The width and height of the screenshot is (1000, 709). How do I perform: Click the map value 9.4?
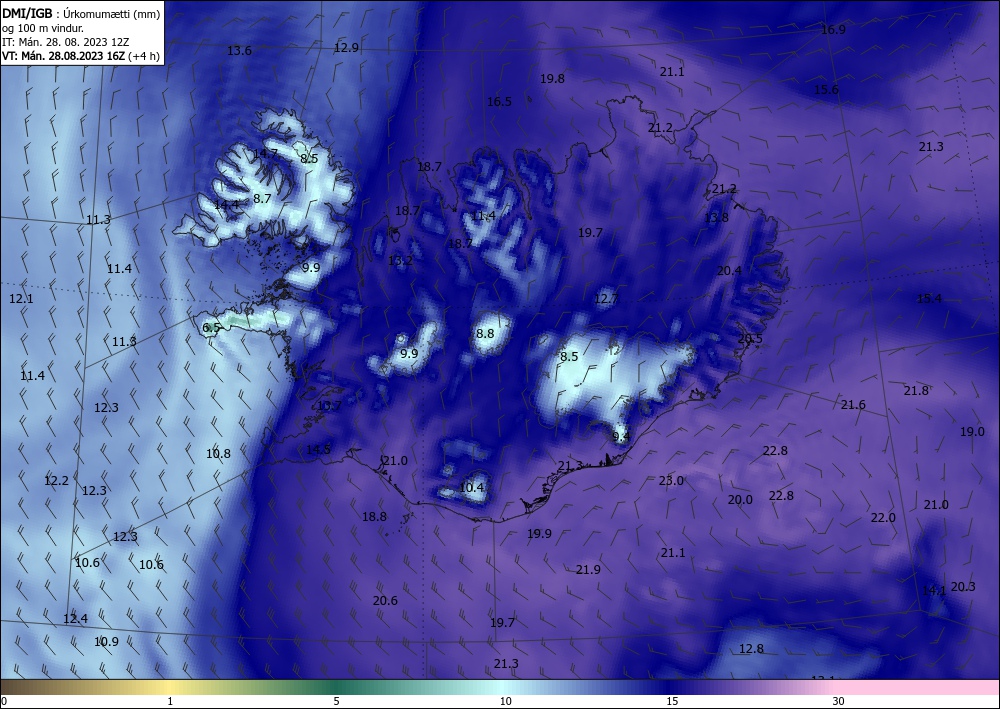[x=621, y=437]
